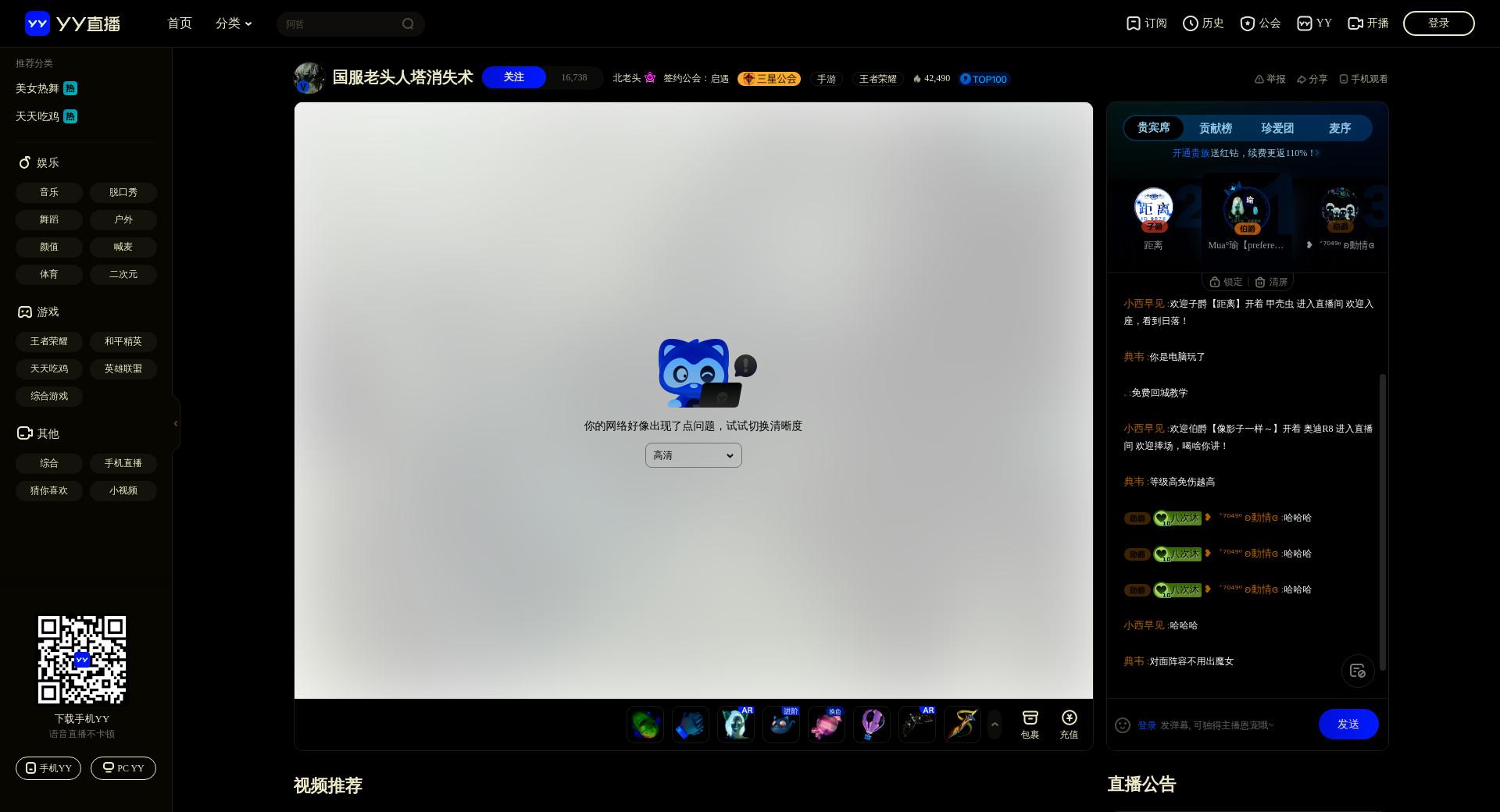
Task: Click the chat settings floating icon
Action: click(1358, 671)
